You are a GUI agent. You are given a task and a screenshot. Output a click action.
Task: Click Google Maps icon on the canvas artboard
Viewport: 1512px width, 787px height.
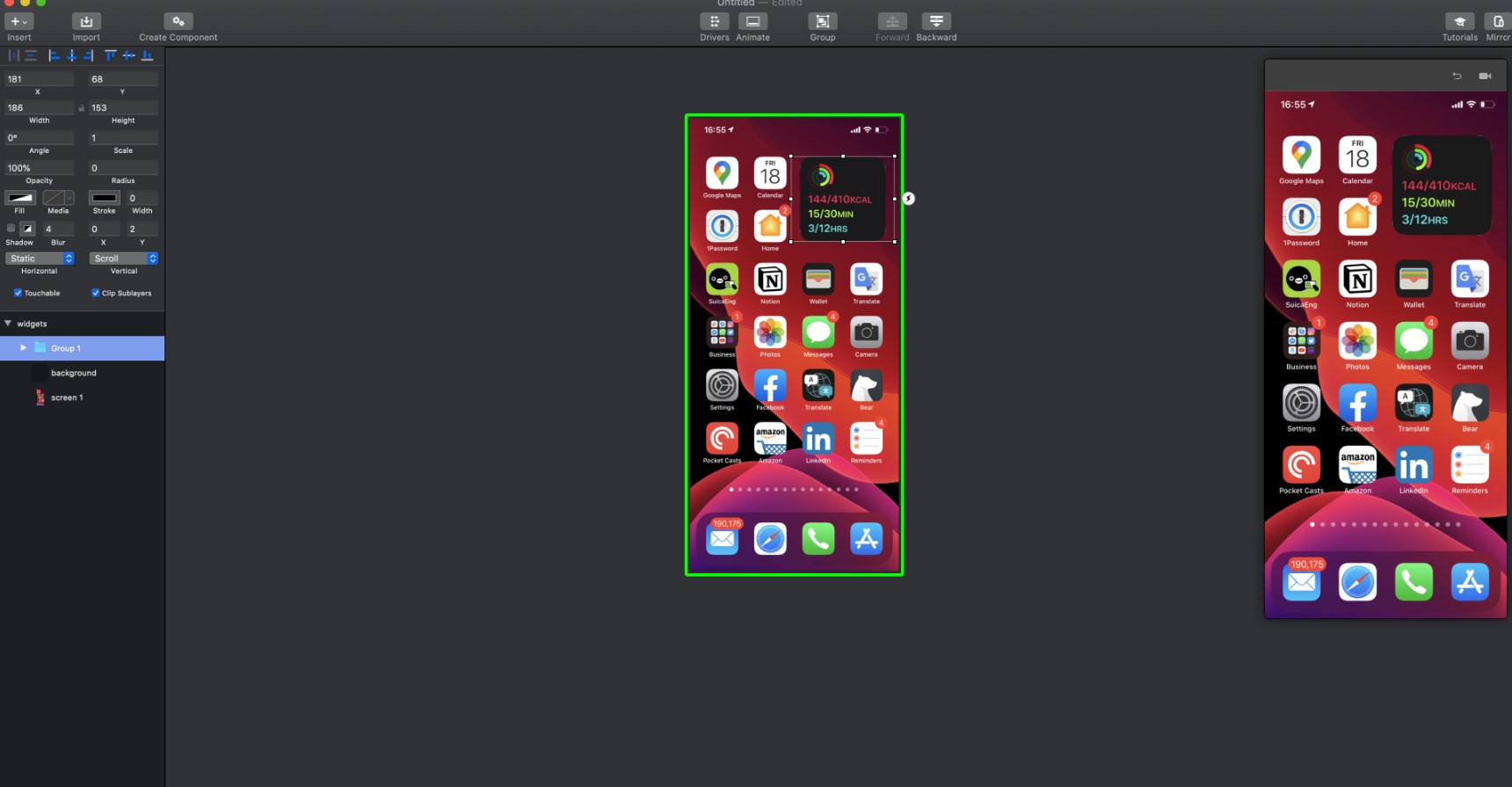[x=722, y=173]
